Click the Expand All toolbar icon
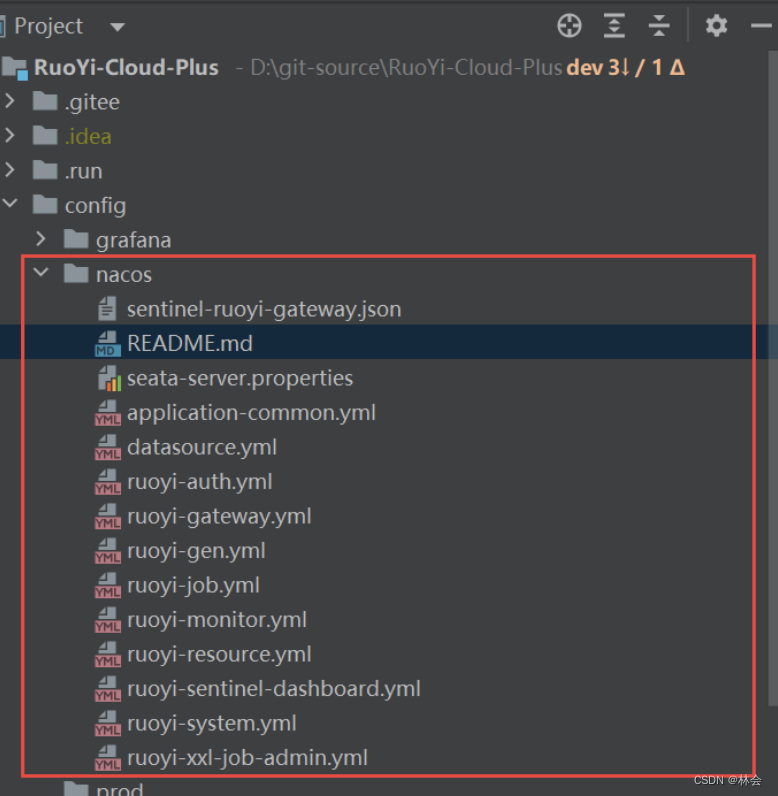The image size is (778, 796). 614,25
